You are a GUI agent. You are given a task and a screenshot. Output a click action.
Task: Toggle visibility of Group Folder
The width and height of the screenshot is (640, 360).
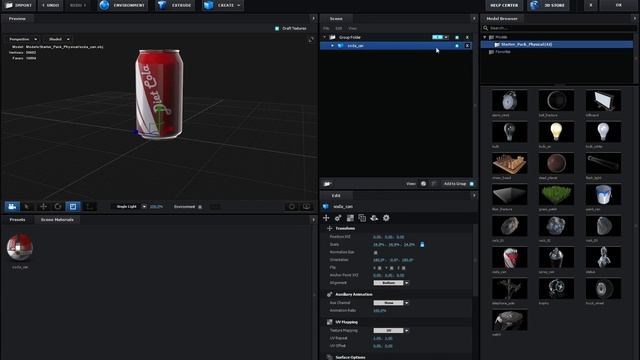pos(457,37)
